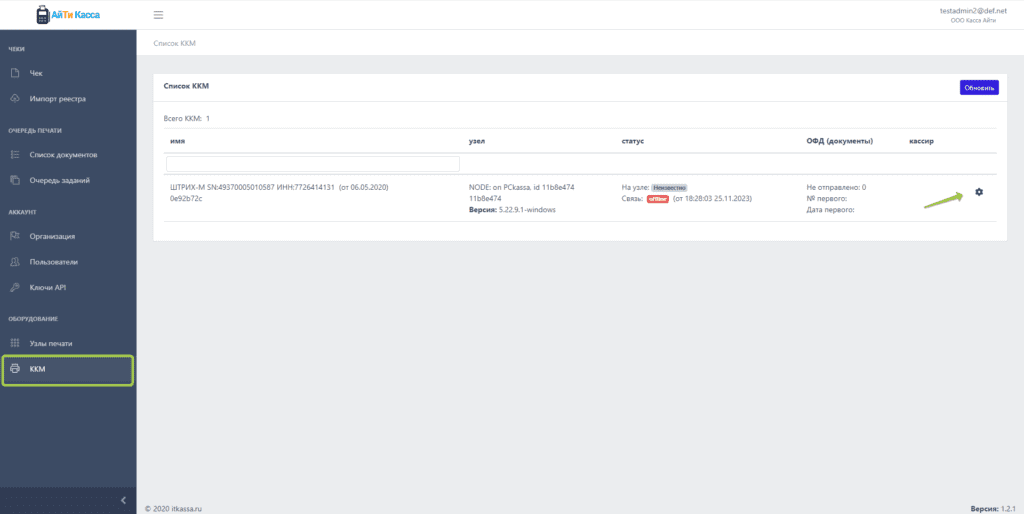Click the 0e92b72c identifier text
The height and width of the screenshot is (514, 1024).
tap(186, 198)
